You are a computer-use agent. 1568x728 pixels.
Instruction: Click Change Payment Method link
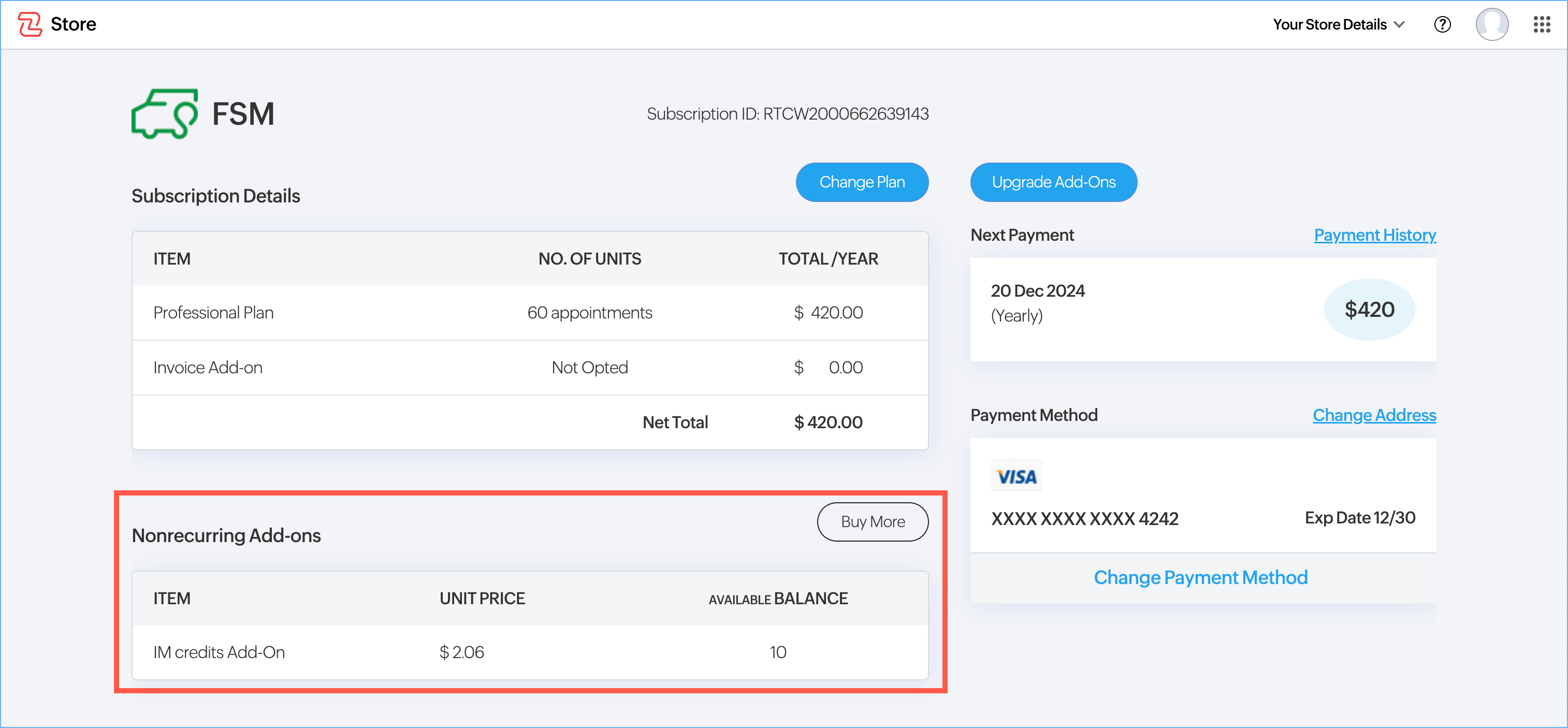click(1200, 577)
